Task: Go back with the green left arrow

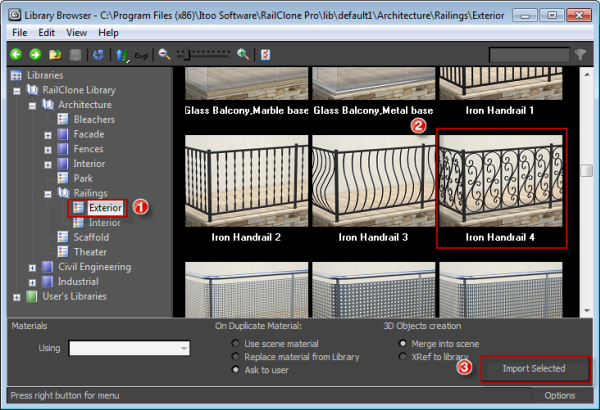Action: (16, 55)
